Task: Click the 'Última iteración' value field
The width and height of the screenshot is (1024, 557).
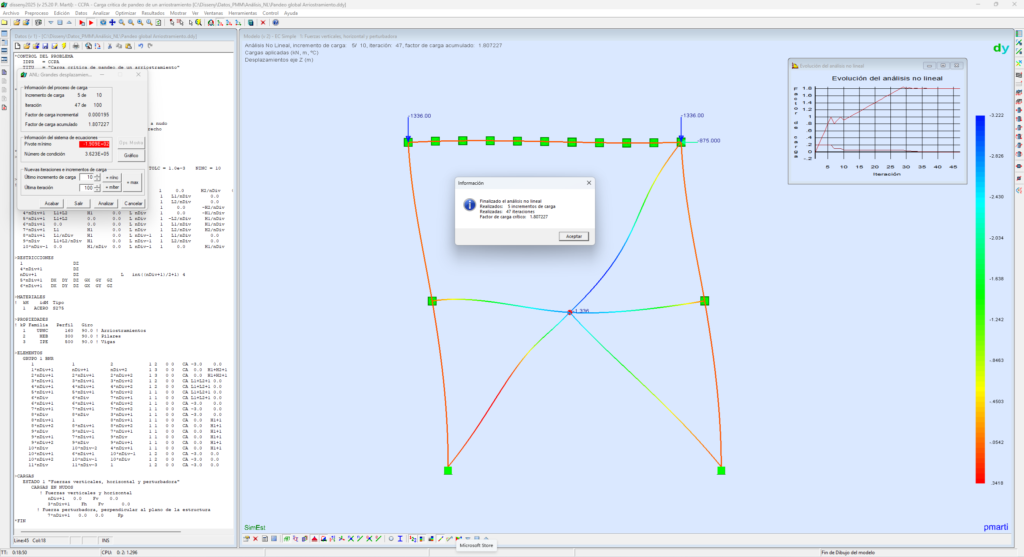Action: 86,187
